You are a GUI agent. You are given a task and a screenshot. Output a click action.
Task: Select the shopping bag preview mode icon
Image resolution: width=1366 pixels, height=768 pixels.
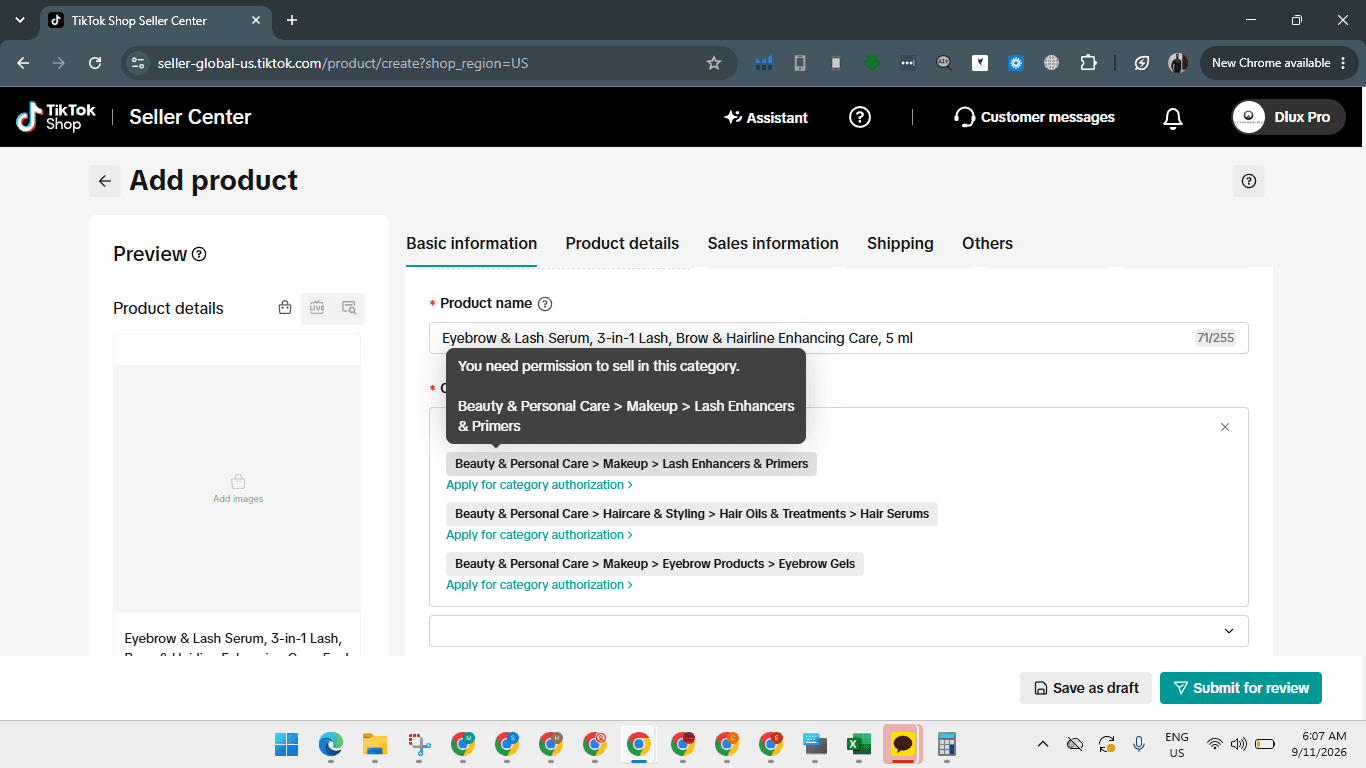(285, 308)
